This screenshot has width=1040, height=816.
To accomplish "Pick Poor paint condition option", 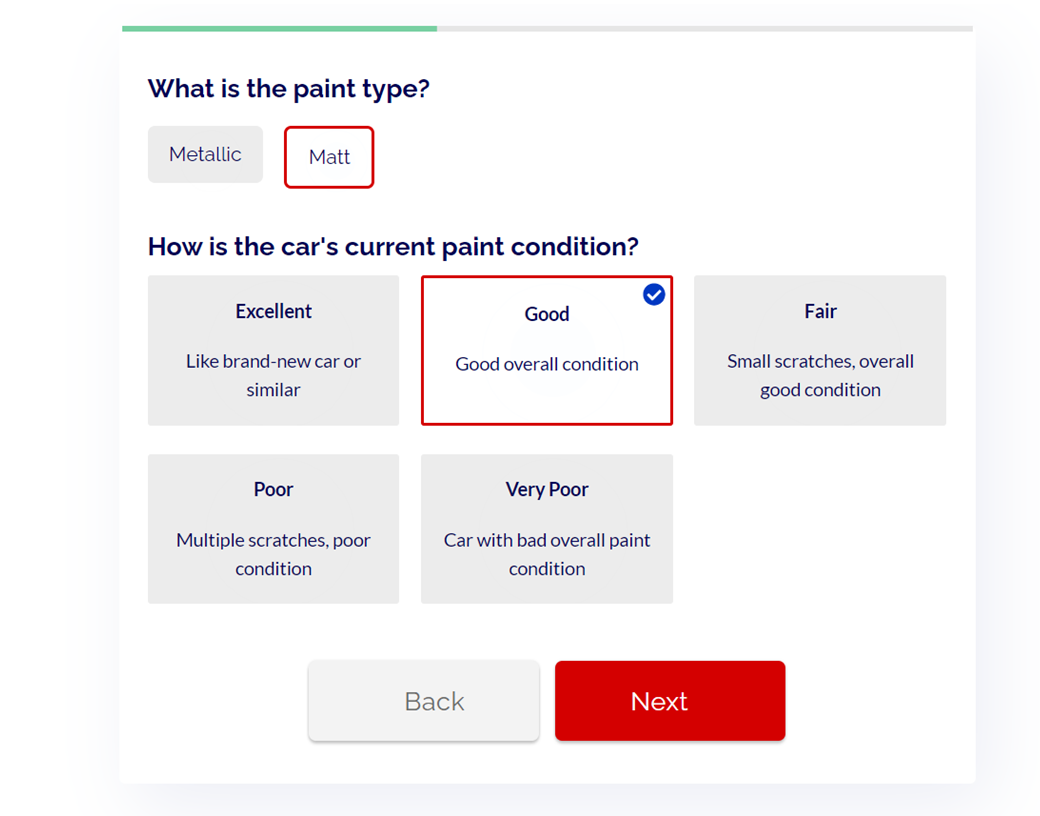I will pyautogui.click(x=273, y=529).
